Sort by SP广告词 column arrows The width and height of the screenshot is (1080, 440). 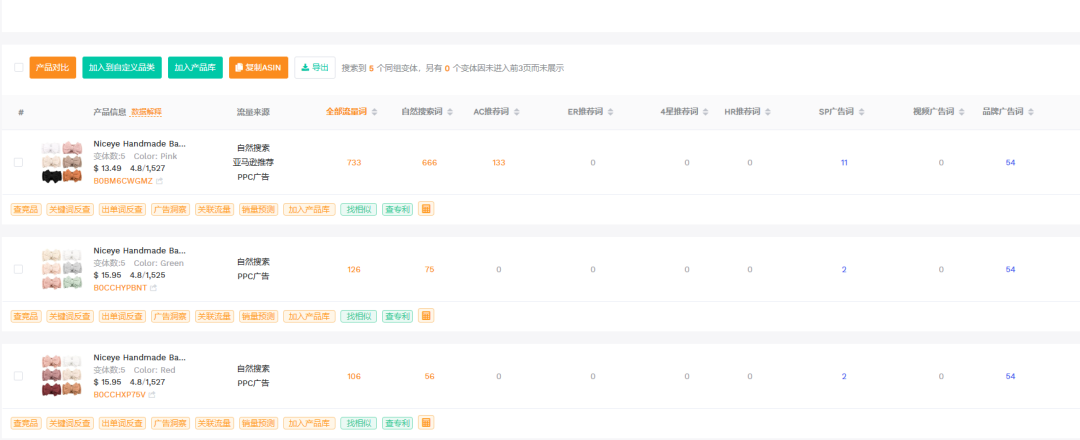pos(861,112)
